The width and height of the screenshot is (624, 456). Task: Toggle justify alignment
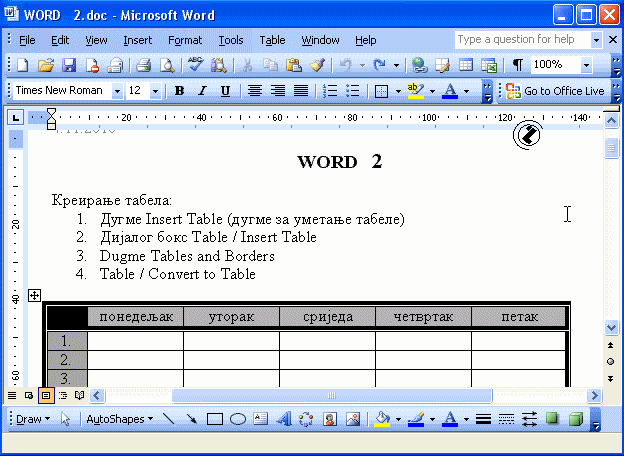(x=301, y=91)
